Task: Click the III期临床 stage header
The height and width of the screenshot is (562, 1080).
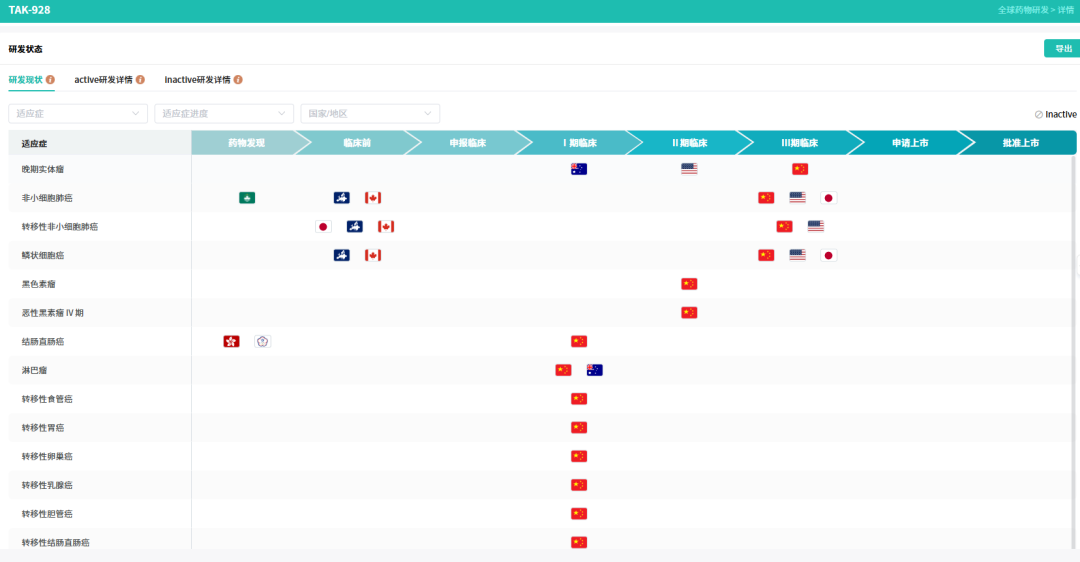Action: [x=799, y=143]
